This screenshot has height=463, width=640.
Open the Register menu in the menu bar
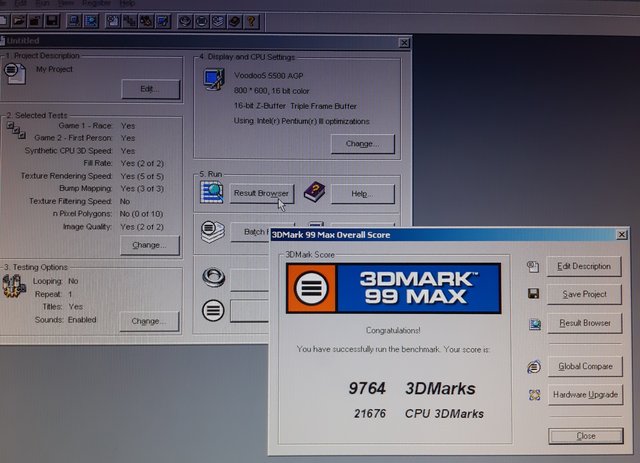point(96,3)
